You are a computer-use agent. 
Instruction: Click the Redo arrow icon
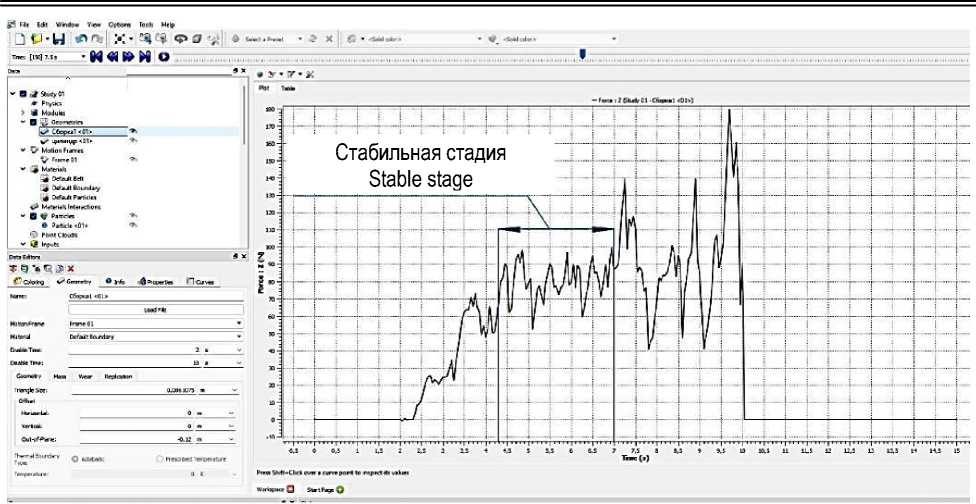(x=96, y=39)
